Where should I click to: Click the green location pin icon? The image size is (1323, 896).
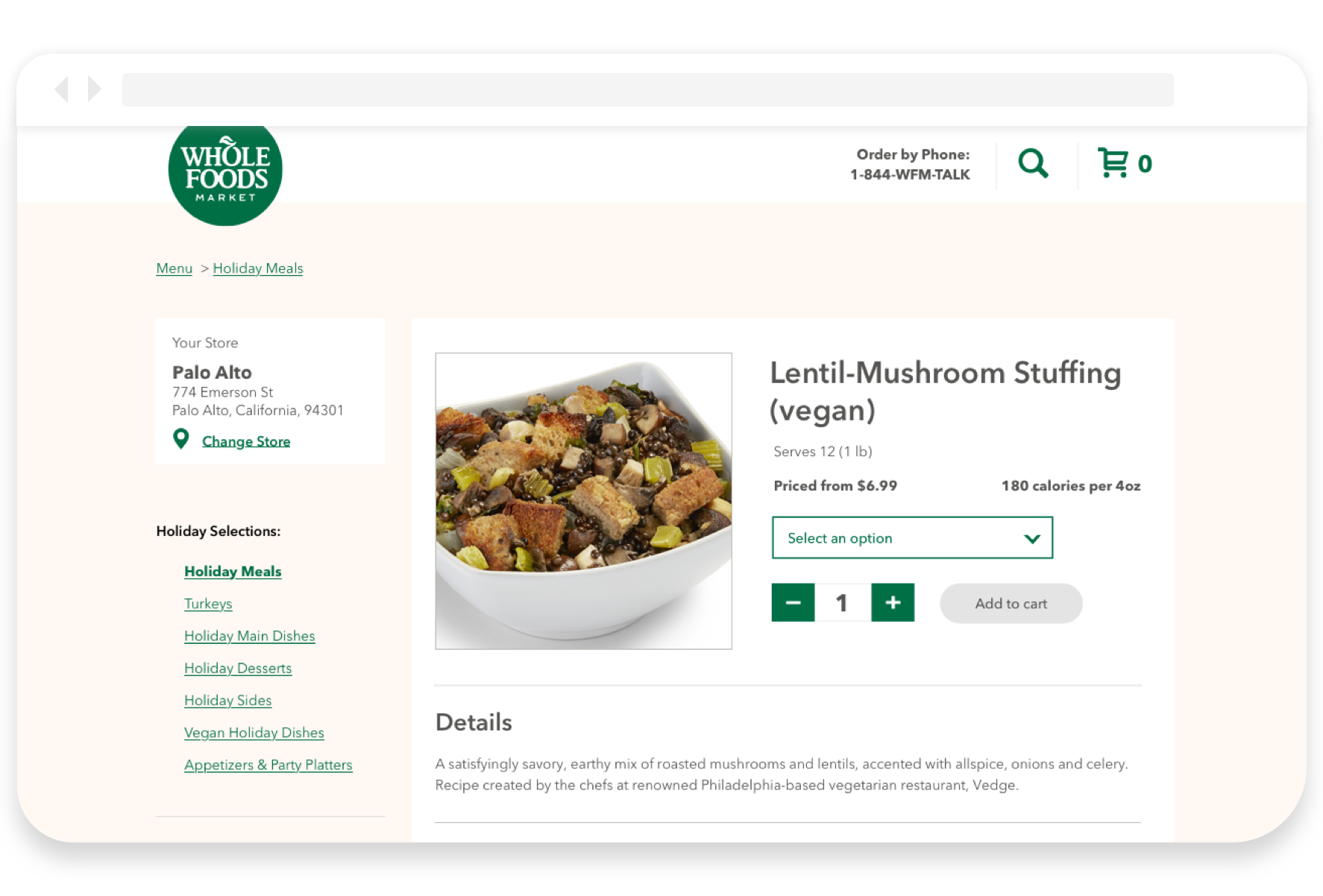click(180, 439)
